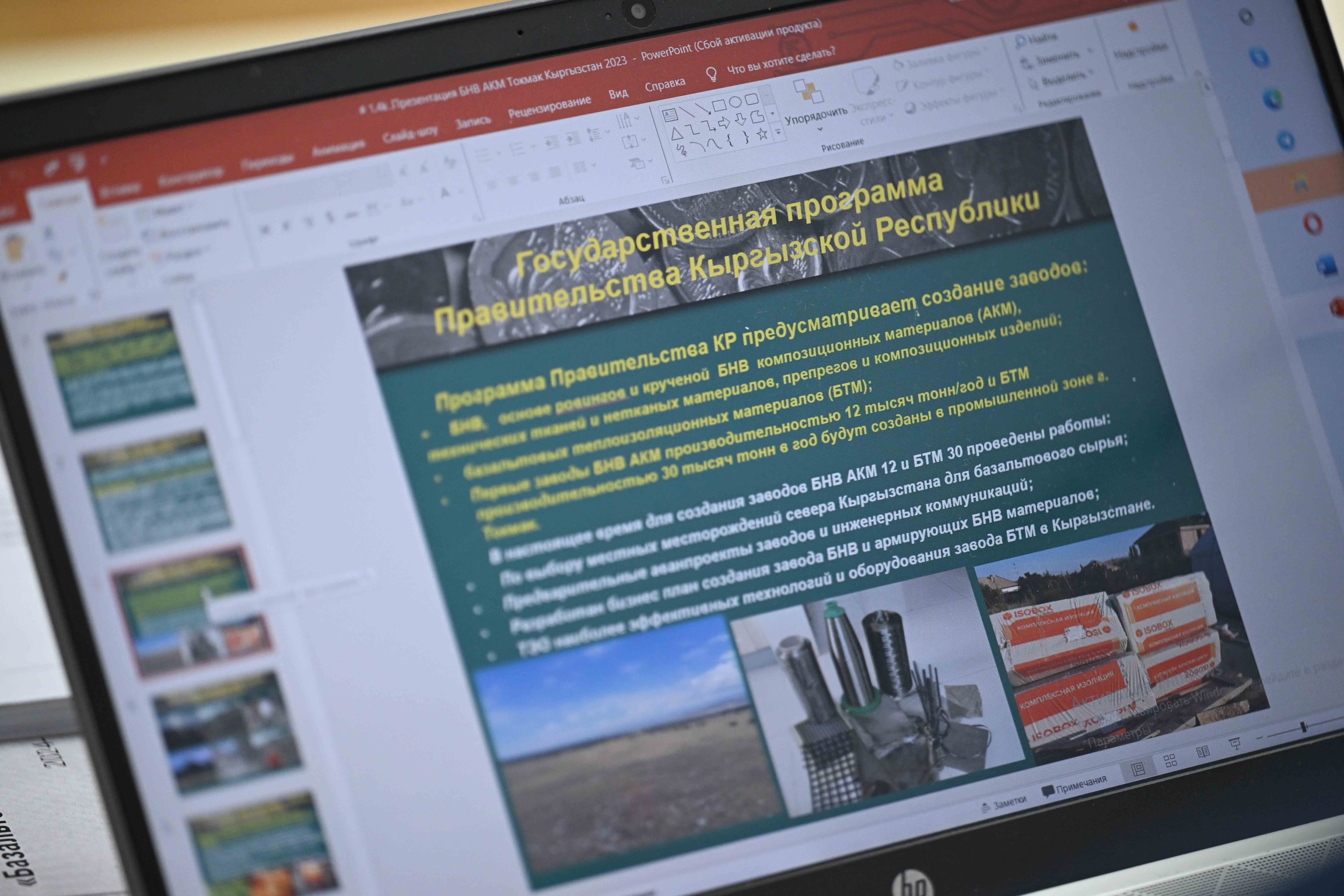Start slideshow from status bar icon

point(1234,744)
